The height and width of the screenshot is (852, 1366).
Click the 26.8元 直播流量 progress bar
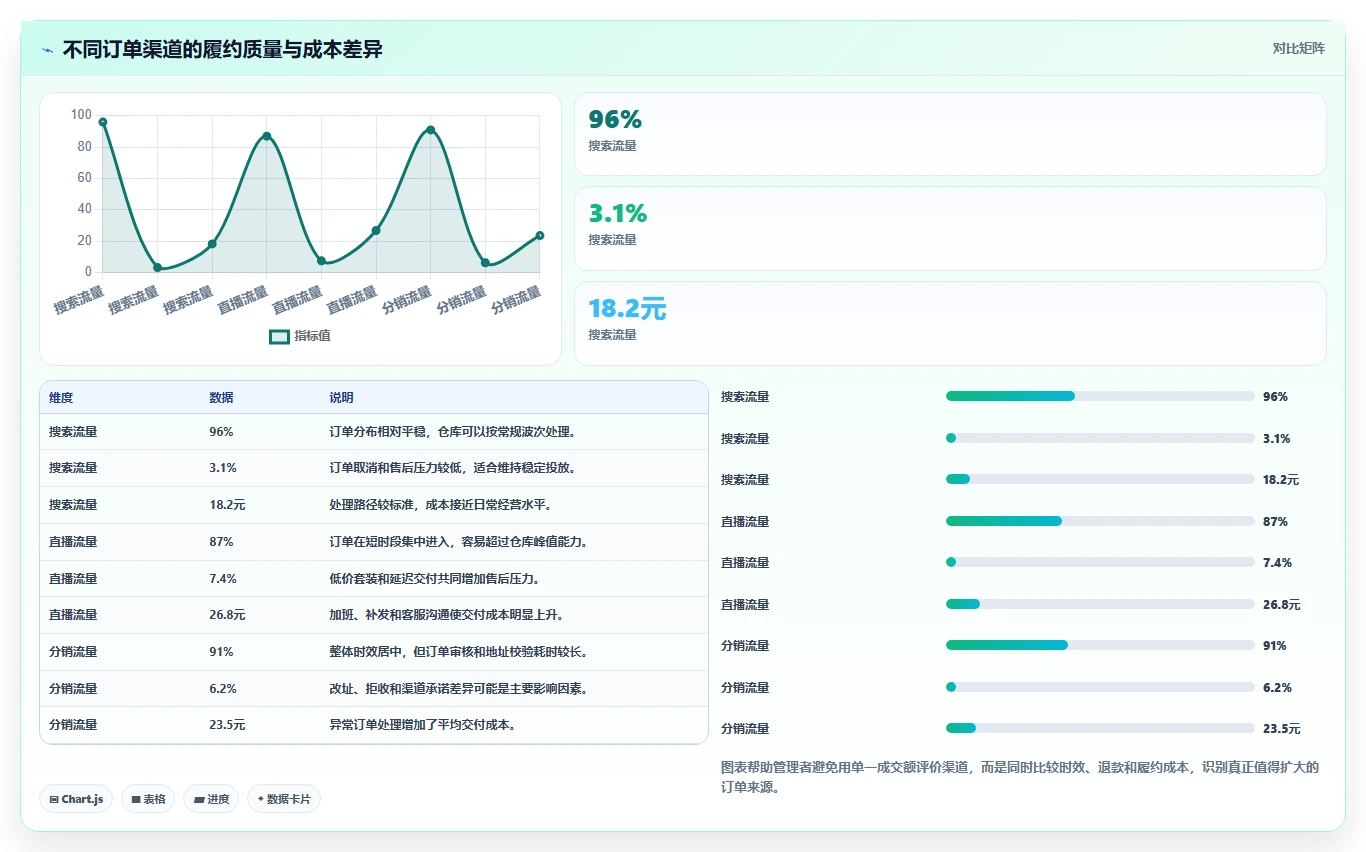coord(1100,604)
